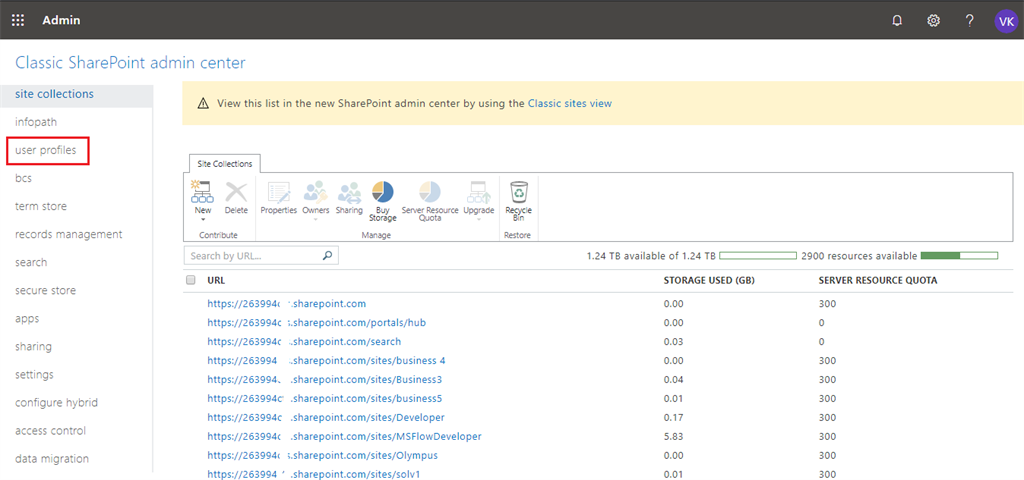Open the sites/Business3 link
This screenshot has height=480, width=1024.
(325, 379)
